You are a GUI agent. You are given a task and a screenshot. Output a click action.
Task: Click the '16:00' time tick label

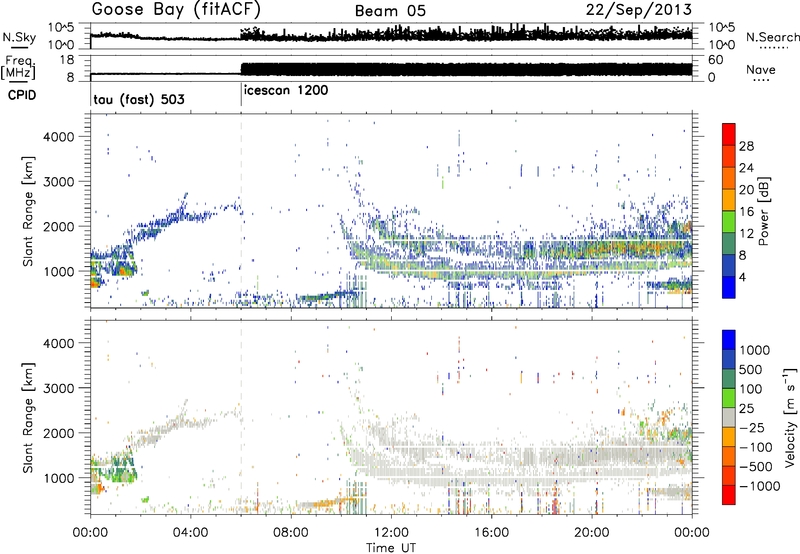click(x=491, y=533)
